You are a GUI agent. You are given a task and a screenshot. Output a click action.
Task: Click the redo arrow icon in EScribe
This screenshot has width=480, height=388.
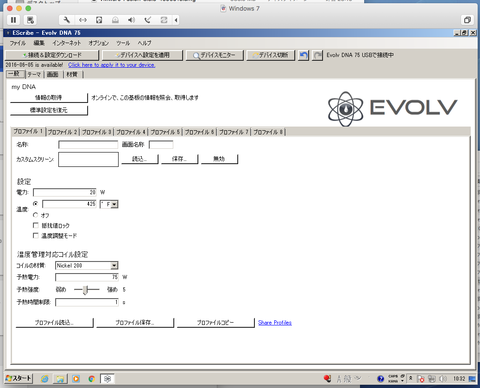[318, 55]
